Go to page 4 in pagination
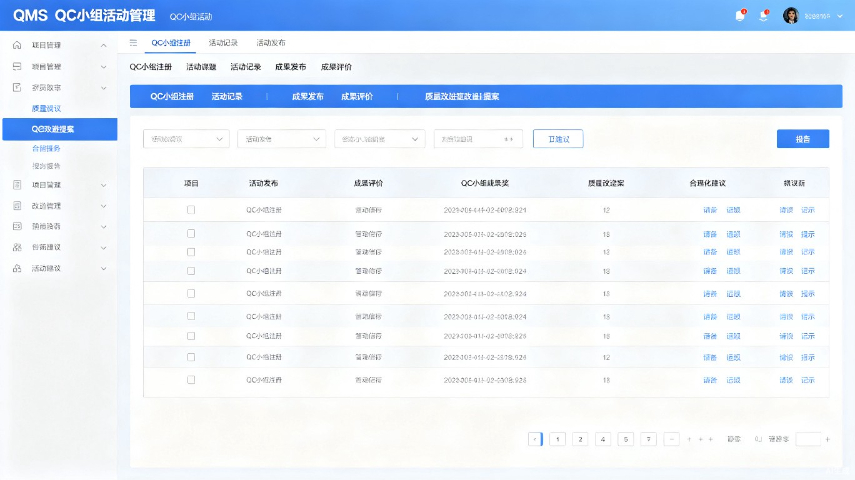855x480 pixels. (603, 439)
